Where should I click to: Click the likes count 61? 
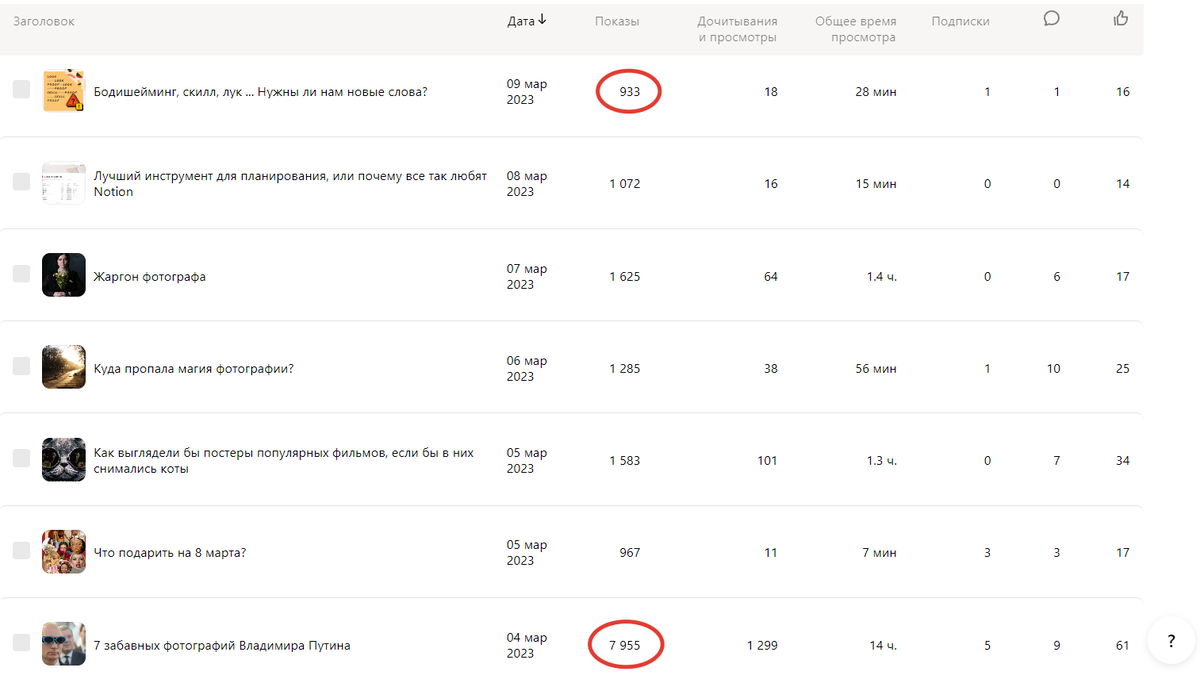click(x=1123, y=645)
